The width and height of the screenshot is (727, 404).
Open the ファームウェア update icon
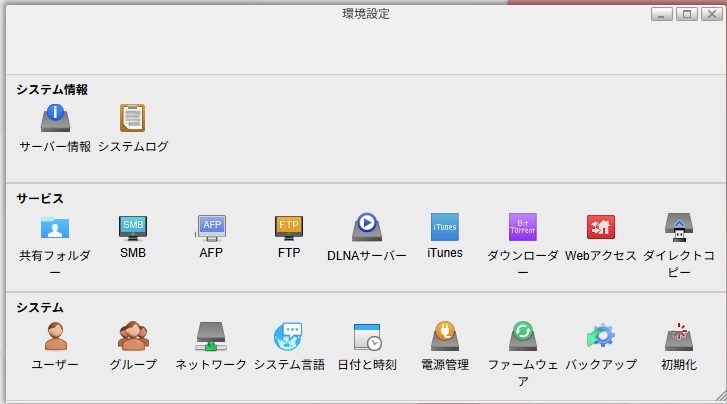tap(523, 336)
